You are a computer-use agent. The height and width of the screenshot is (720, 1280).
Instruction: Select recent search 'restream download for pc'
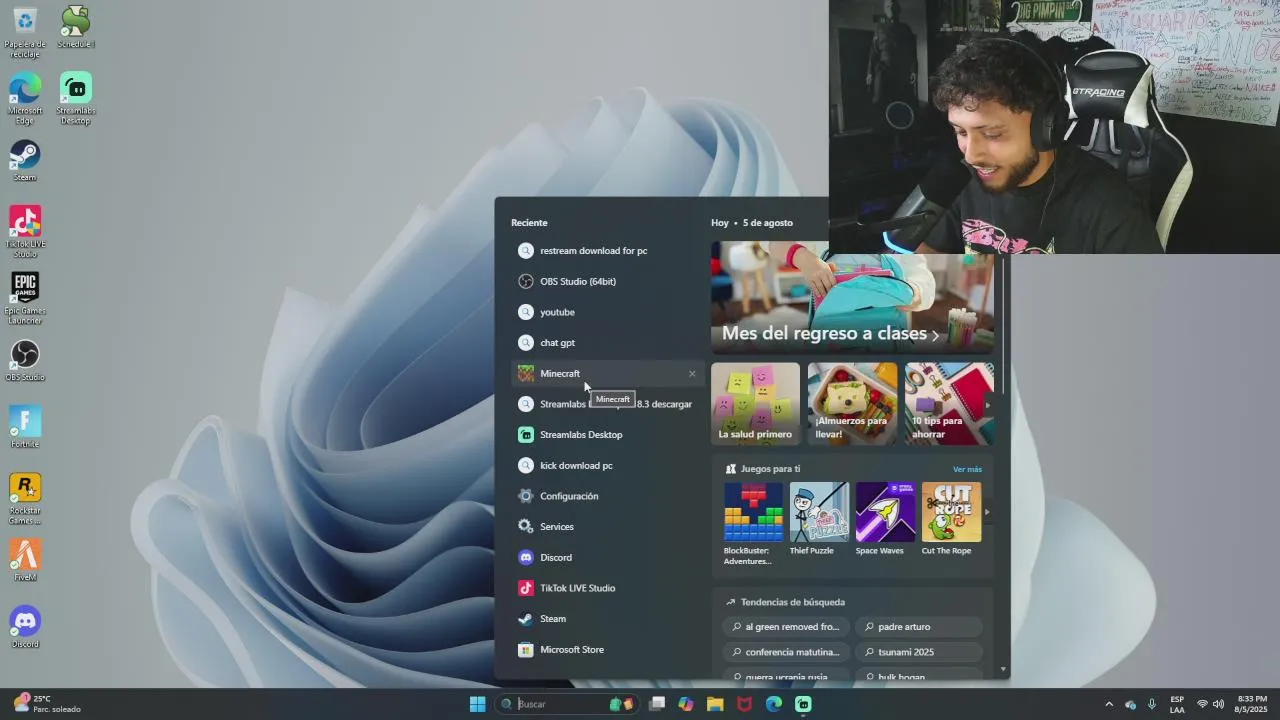pos(608,251)
